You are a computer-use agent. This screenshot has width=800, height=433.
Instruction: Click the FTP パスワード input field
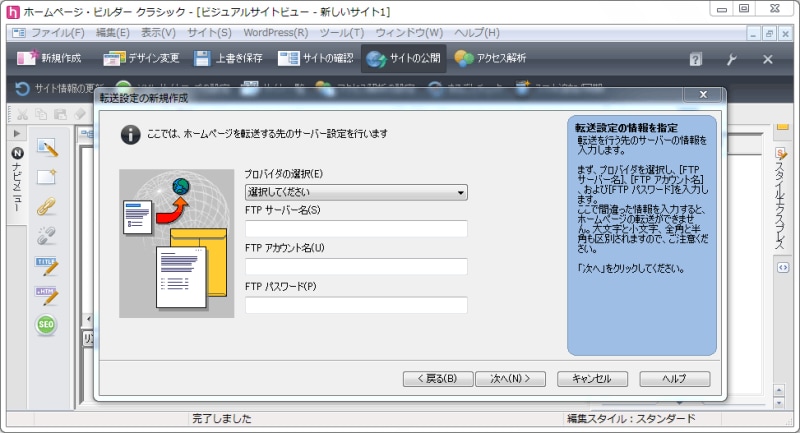(356, 305)
